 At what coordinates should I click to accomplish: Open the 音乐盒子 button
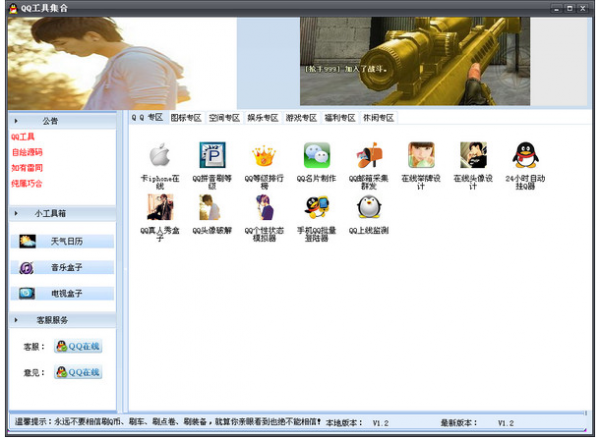coord(62,268)
